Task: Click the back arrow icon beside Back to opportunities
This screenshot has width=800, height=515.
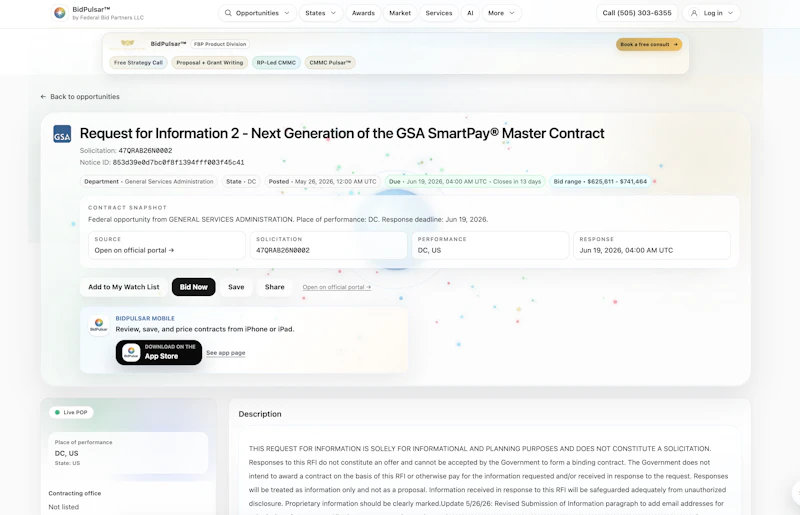Action: click(x=43, y=96)
